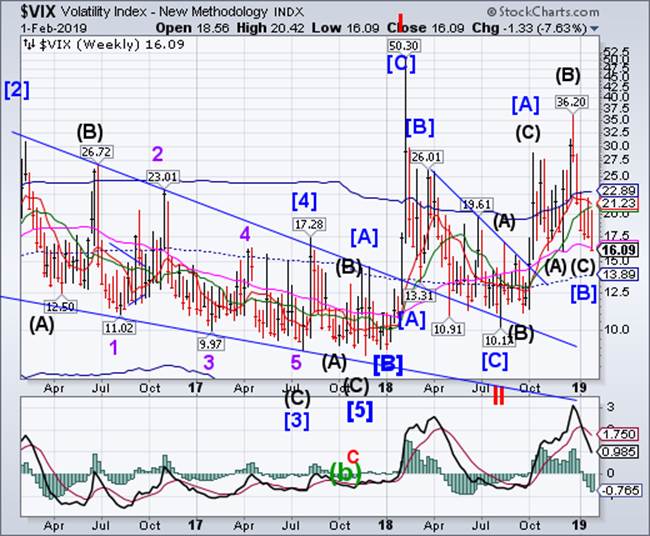Click the red II wave label

[x=499, y=395]
